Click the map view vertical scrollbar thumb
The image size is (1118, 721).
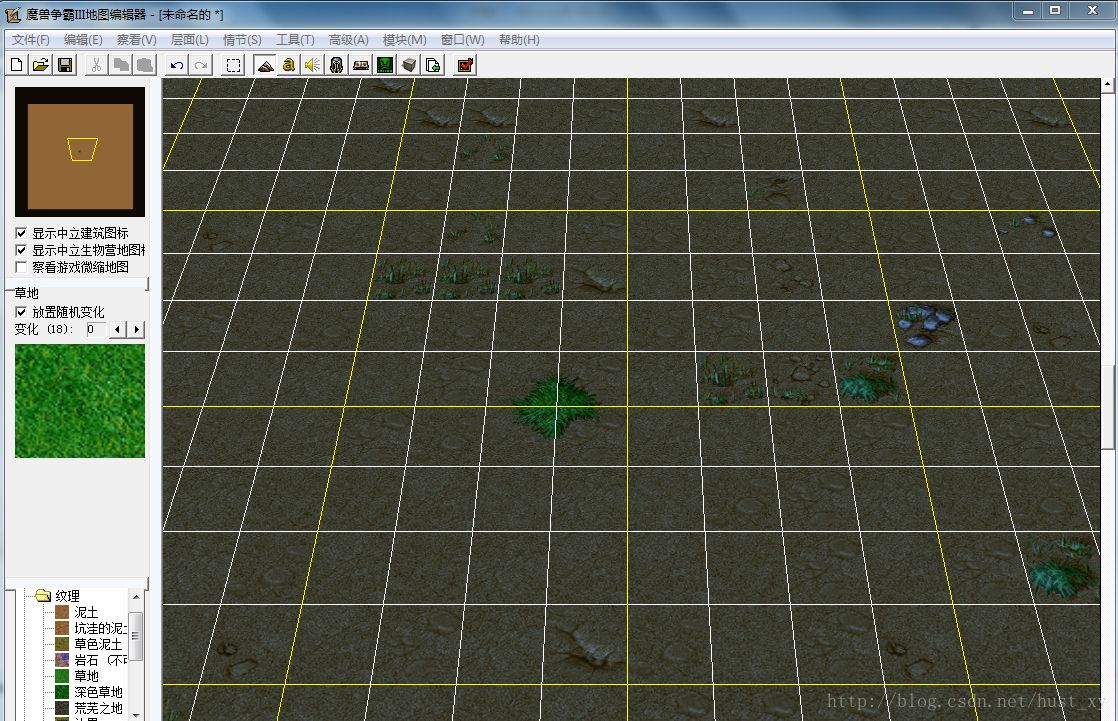pyautogui.click(x=1107, y=407)
